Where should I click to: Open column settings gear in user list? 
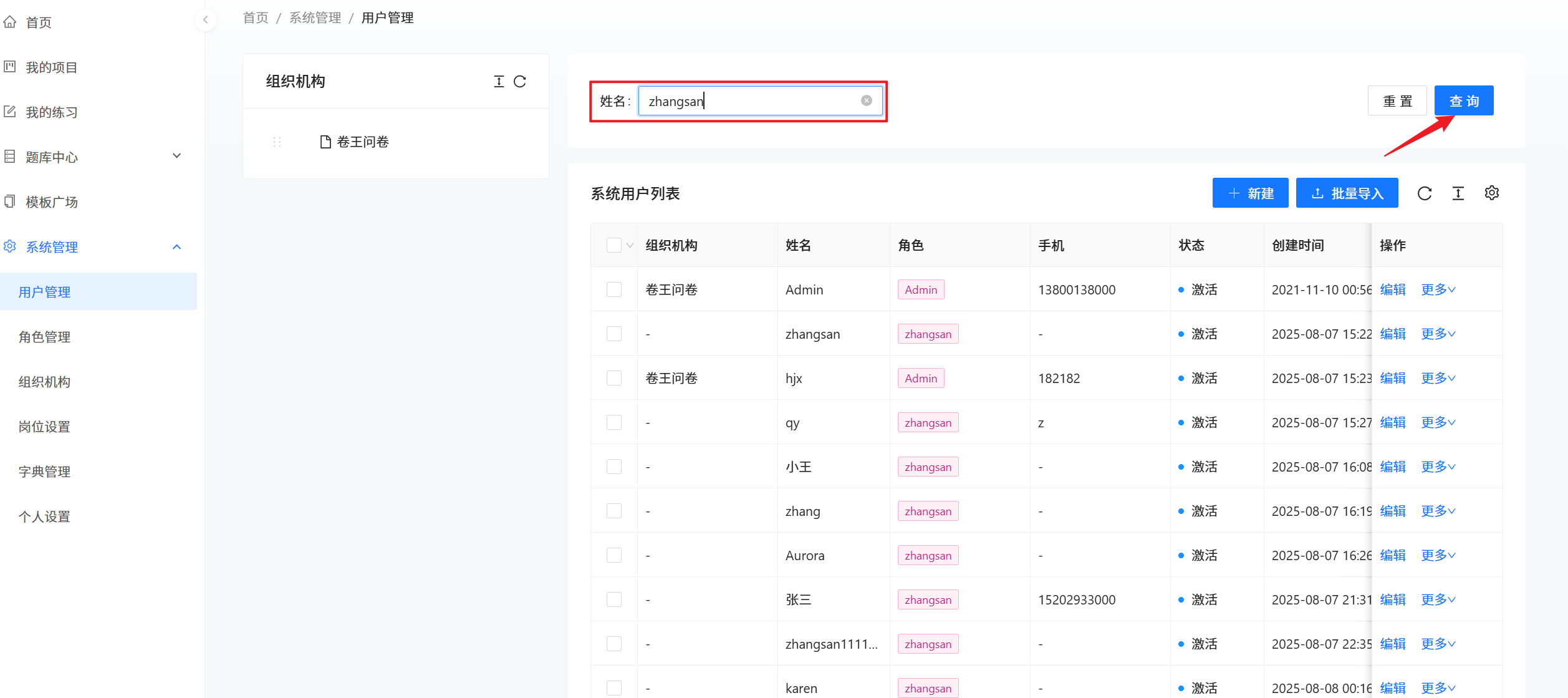[1492, 193]
